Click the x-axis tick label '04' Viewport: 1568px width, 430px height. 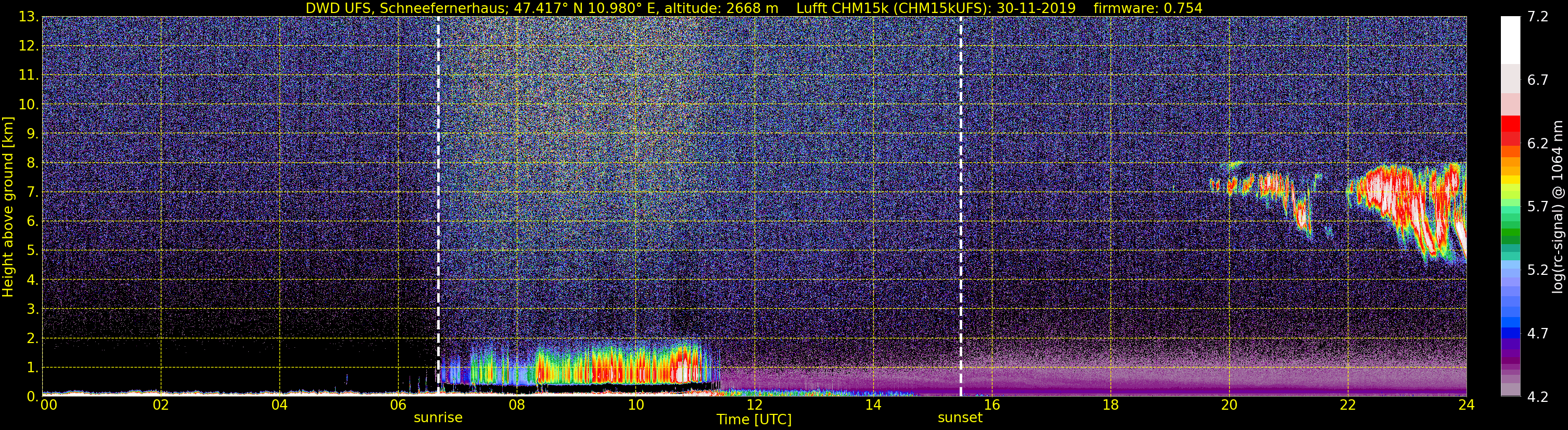[x=279, y=405]
